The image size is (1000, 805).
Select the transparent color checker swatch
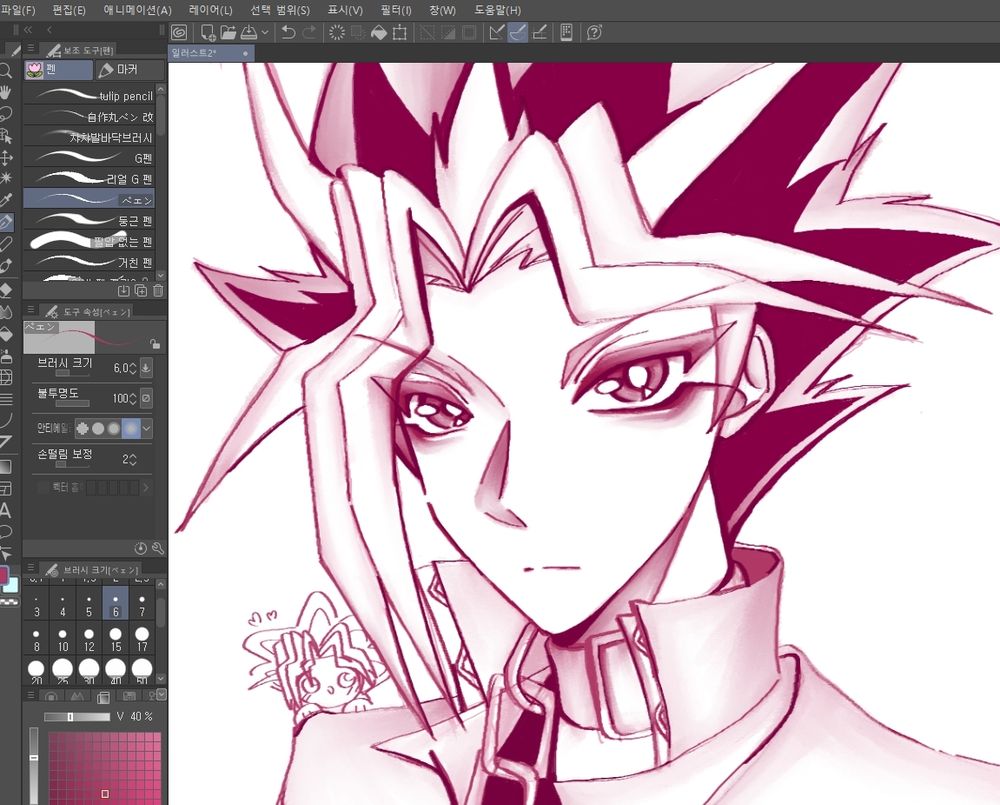pos(8,602)
